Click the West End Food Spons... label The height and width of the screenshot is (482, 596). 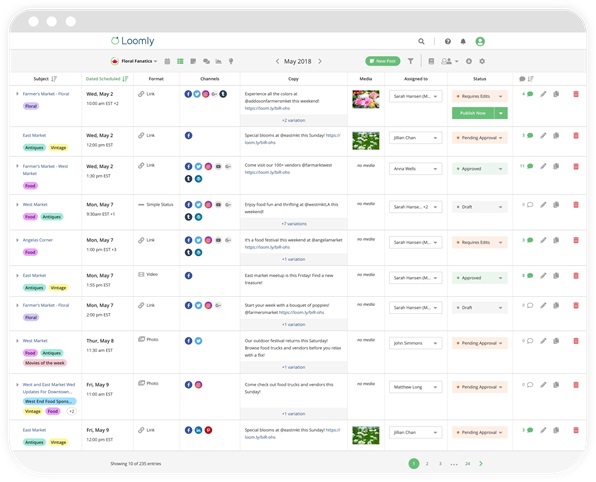click(x=49, y=401)
